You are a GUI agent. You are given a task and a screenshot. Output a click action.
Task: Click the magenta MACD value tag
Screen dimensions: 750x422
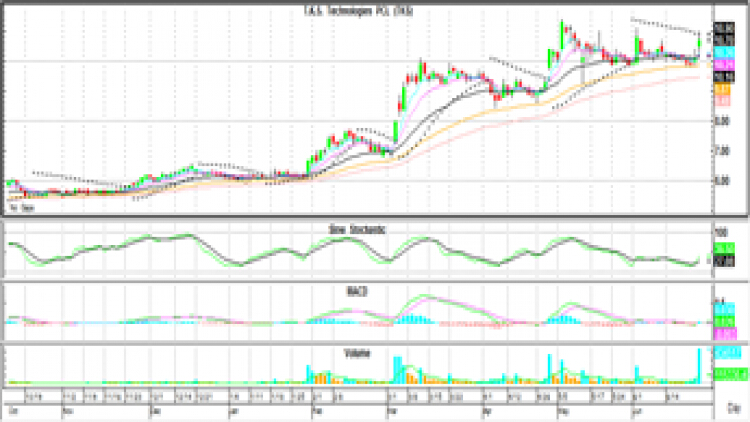[725, 333]
